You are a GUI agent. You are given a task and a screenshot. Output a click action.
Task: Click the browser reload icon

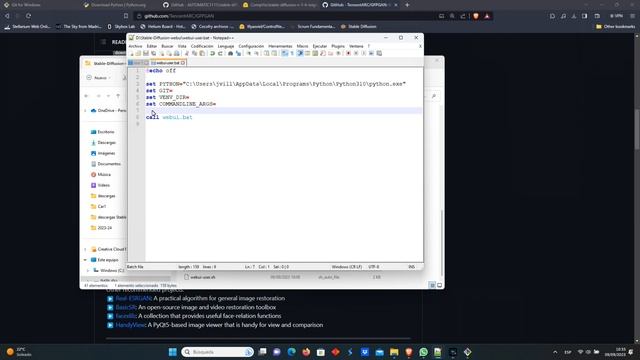tap(29, 16)
